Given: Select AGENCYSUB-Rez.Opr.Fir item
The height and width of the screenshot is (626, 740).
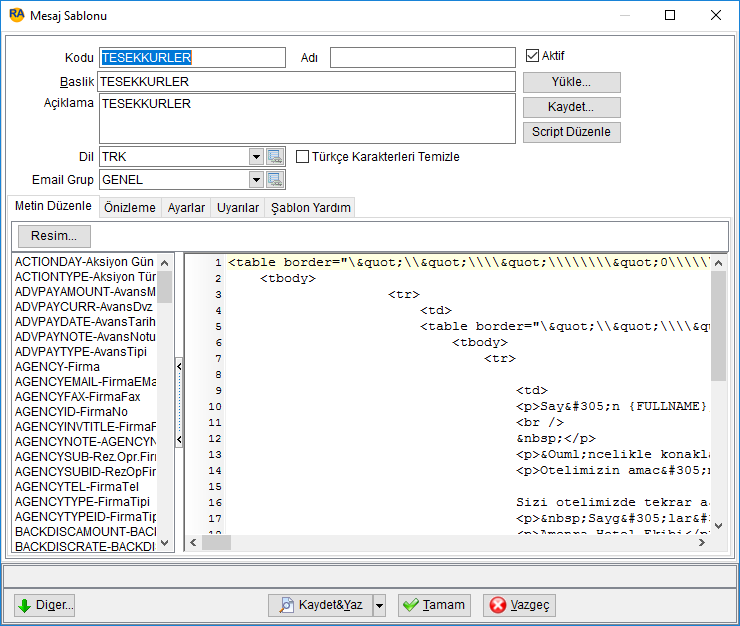Looking at the screenshot, I should point(85,457).
